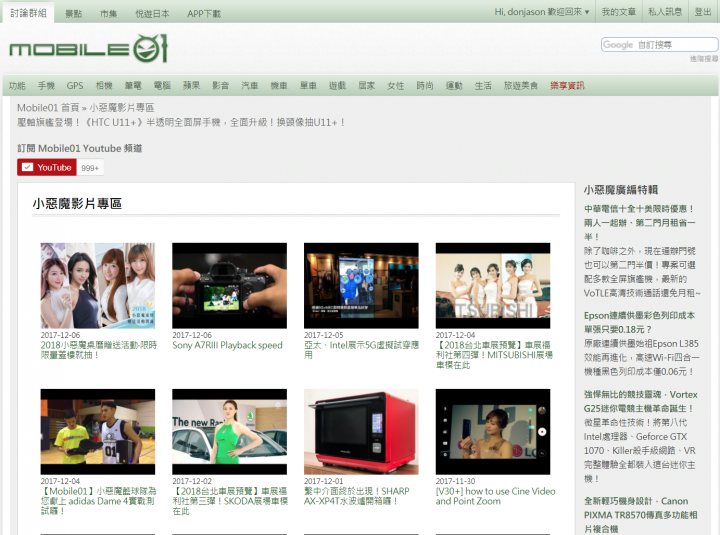Image resolution: width=720 pixels, height=535 pixels.
Task: Open the 居家 category menu
Action: (x=366, y=85)
